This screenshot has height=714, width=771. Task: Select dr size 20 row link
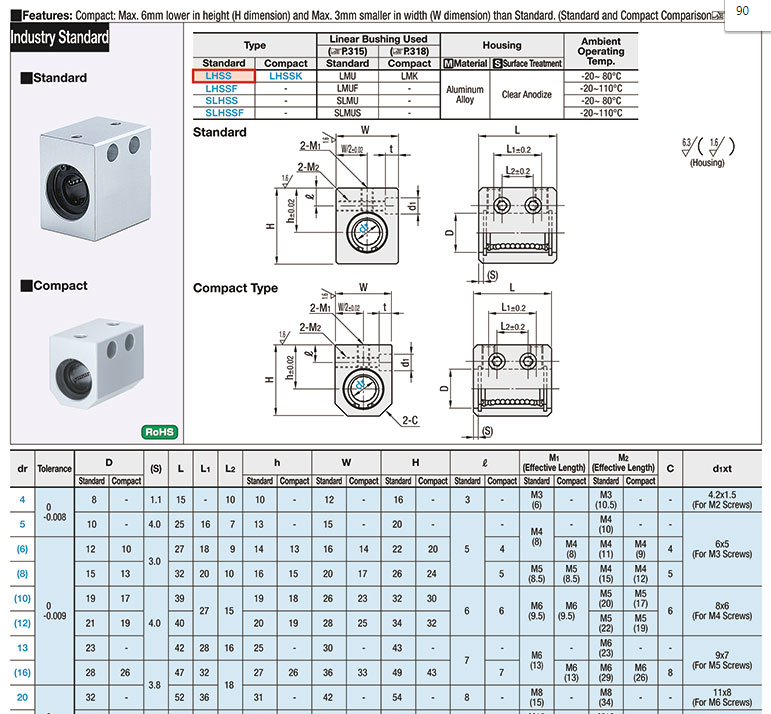(22, 697)
